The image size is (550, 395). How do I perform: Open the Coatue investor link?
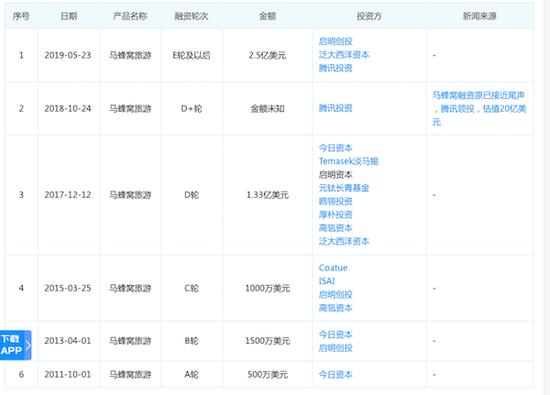click(333, 268)
